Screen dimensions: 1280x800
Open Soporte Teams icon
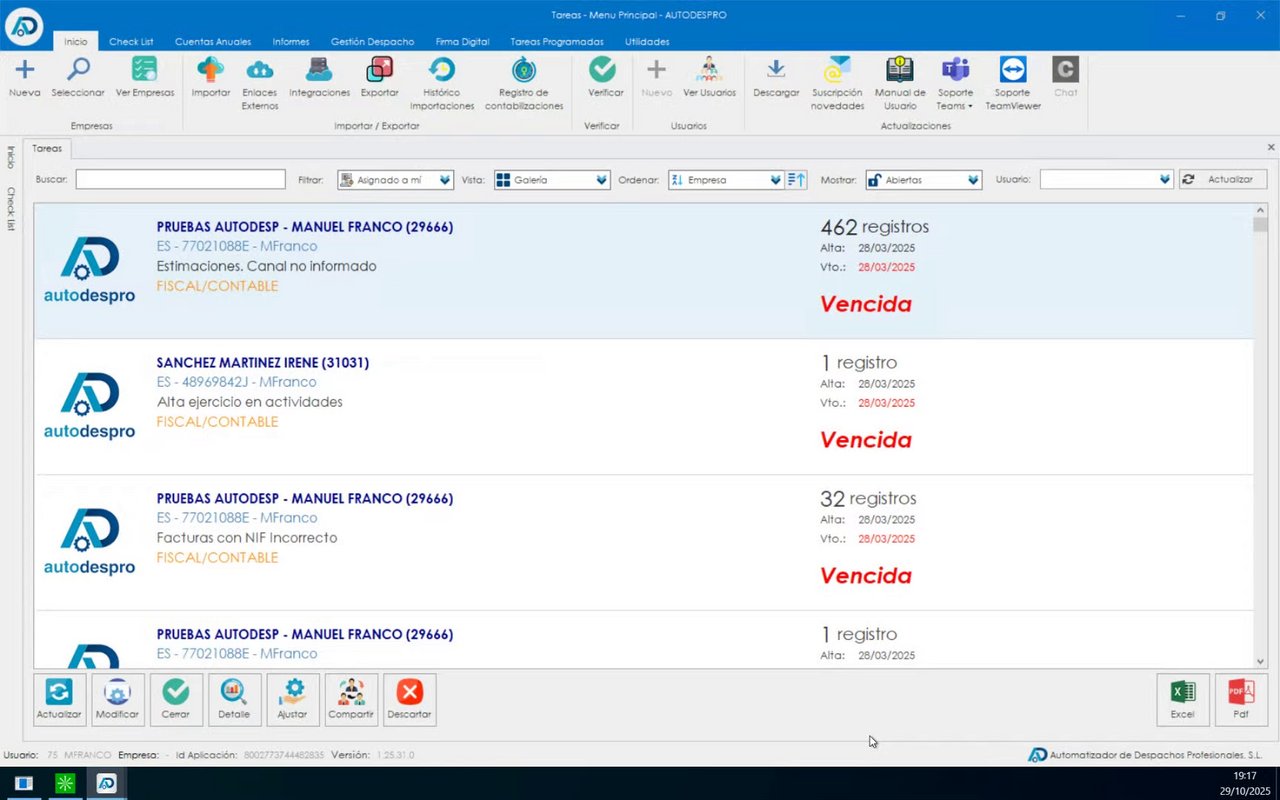point(955,70)
